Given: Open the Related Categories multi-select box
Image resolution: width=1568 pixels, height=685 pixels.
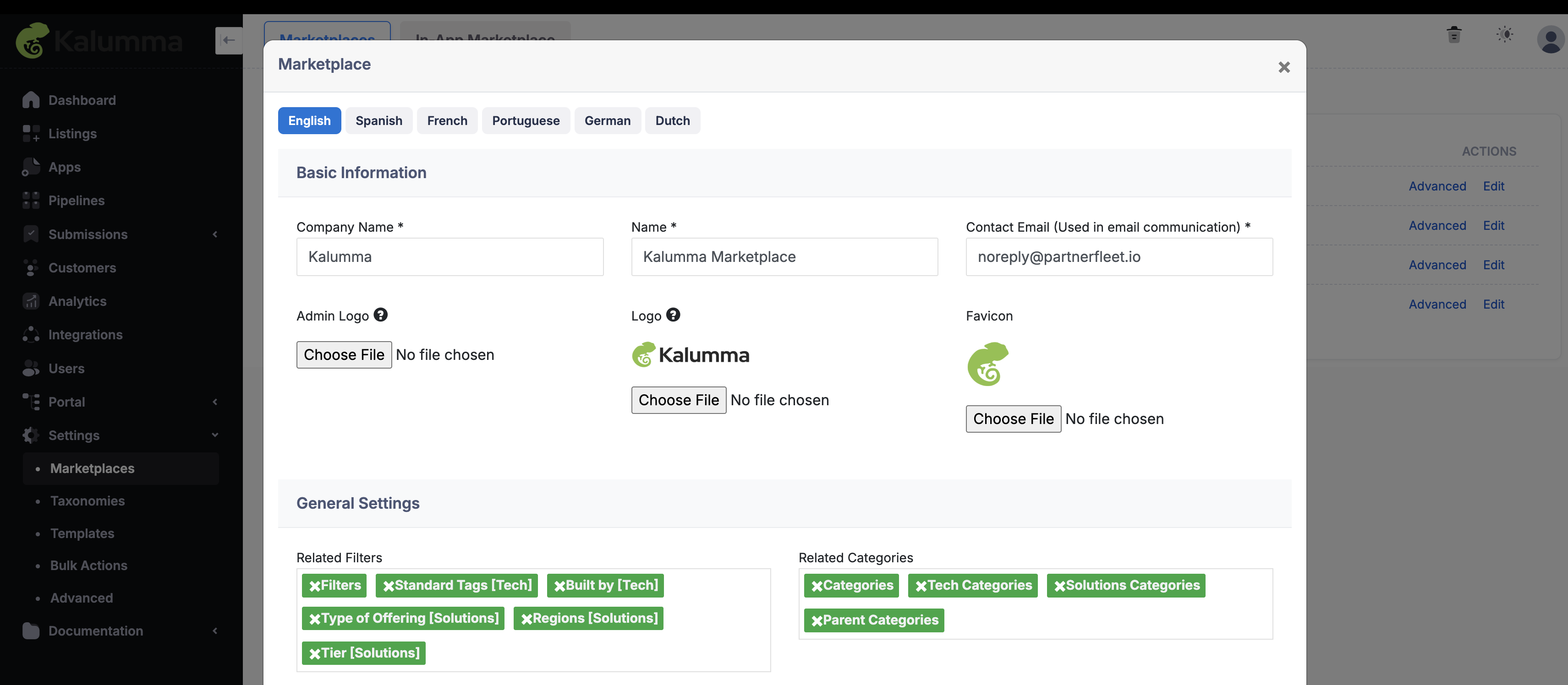Looking at the screenshot, I should click(1036, 603).
